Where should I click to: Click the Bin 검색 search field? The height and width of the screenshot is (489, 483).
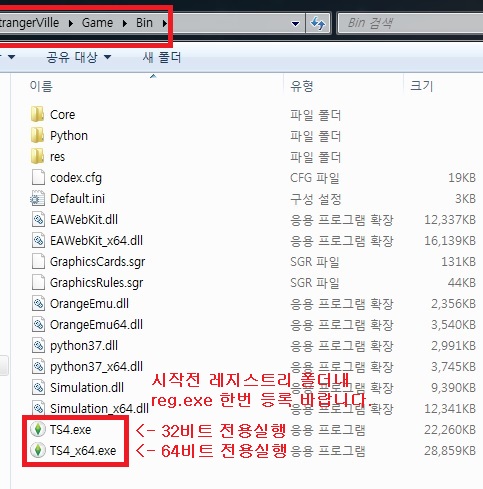click(x=411, y=23)
